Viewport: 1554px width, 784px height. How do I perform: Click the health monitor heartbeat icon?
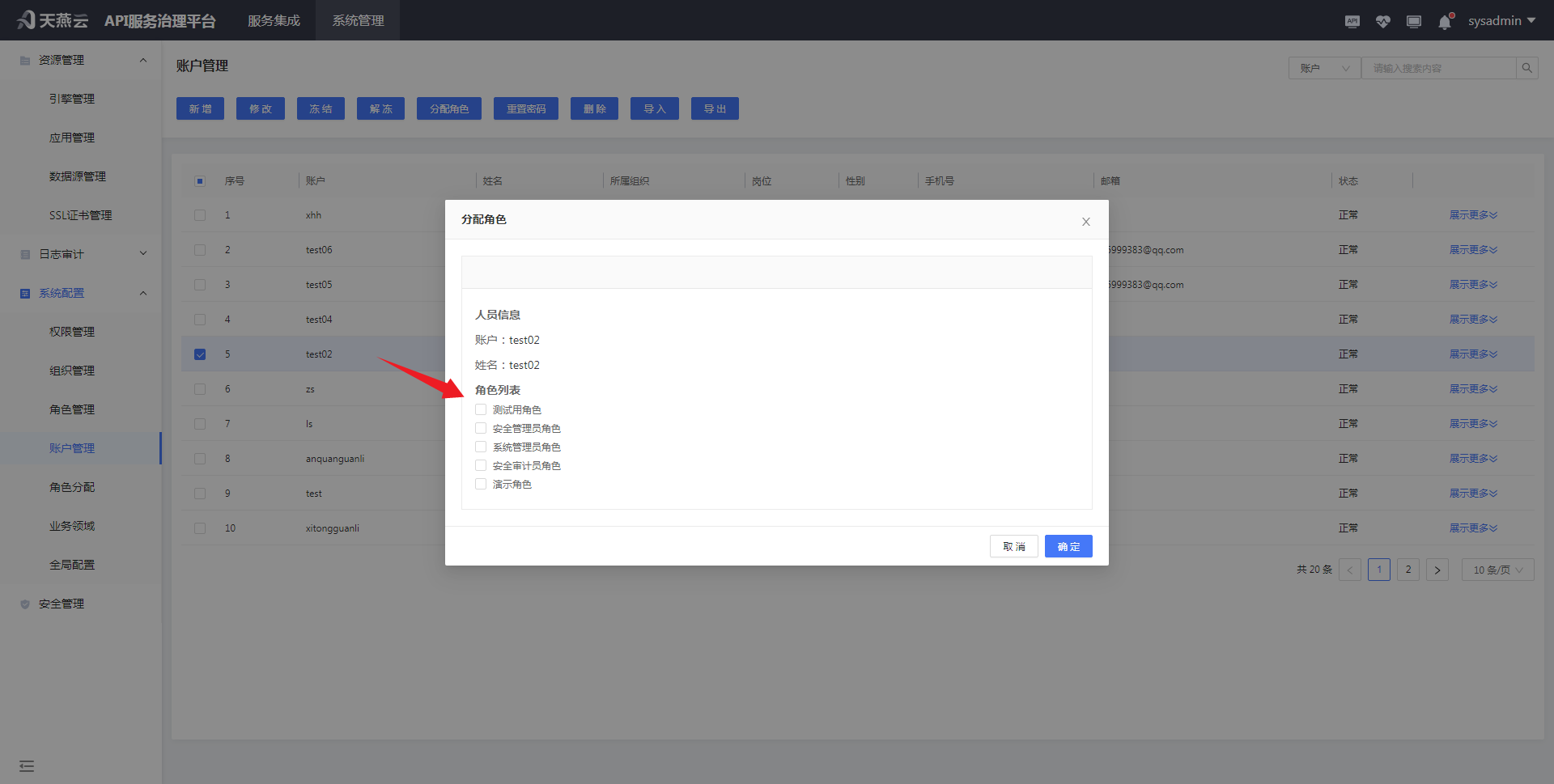(x=1382, y=21)
